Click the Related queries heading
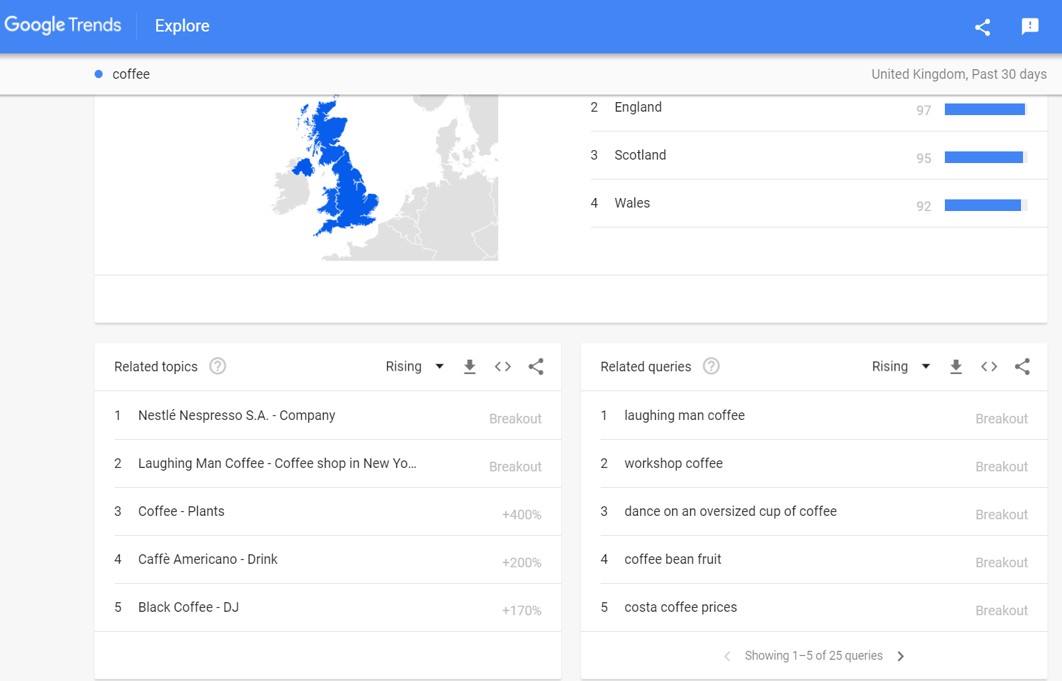 (x=645, y=367)
